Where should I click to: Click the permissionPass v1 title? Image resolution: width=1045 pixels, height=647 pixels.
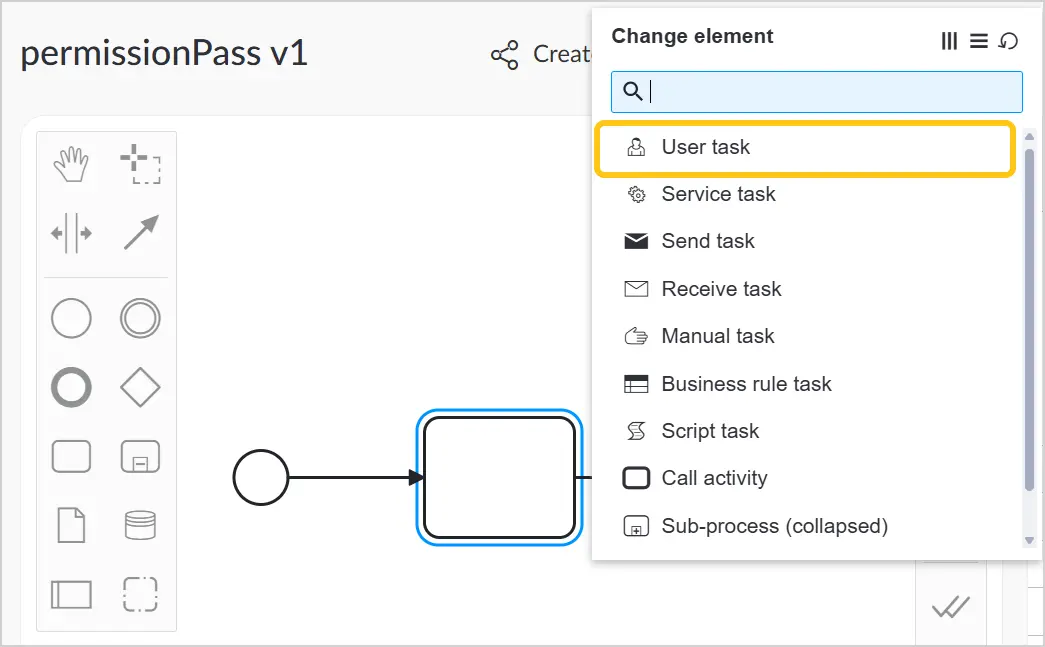point(164,53)
